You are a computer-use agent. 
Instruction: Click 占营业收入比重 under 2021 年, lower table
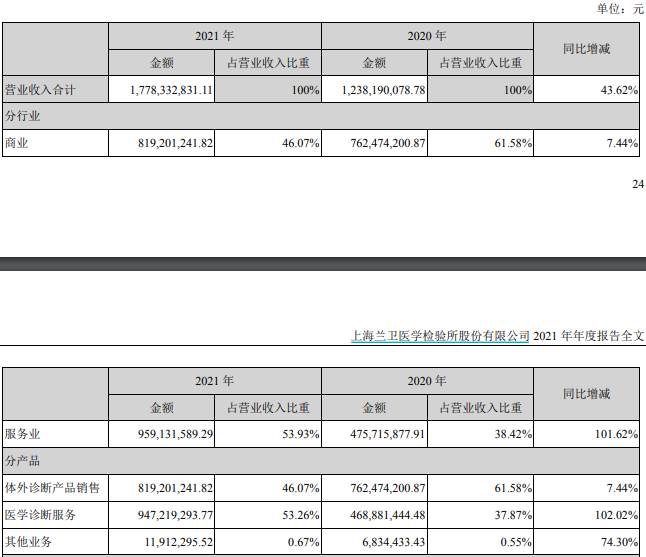(x=268, y=407)
